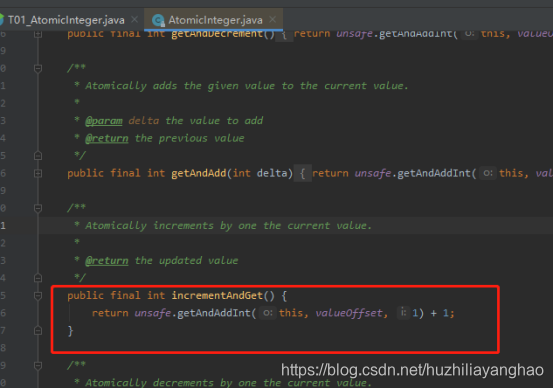The image size is (554, 389).
Task: Click the @param tag in the javadoc
Action: (104, 121)
